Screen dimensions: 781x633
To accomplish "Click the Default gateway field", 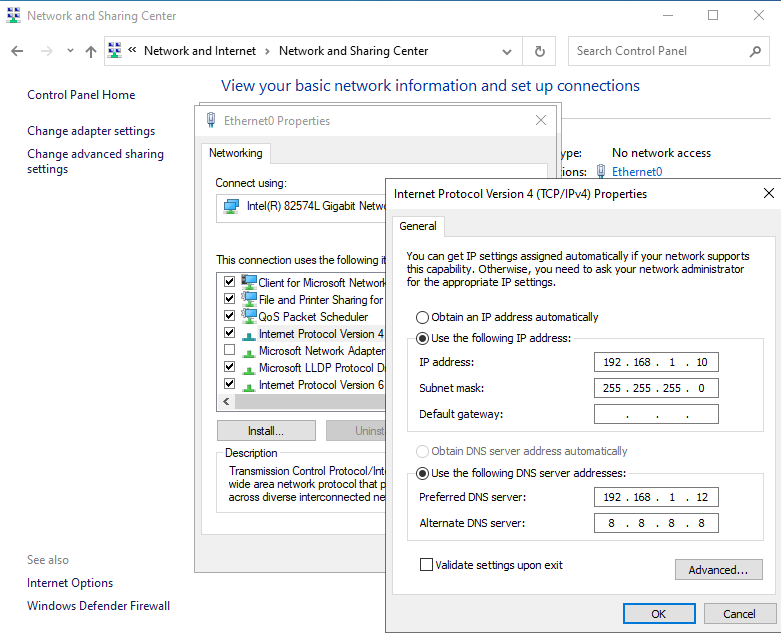I will click(656, 414).
